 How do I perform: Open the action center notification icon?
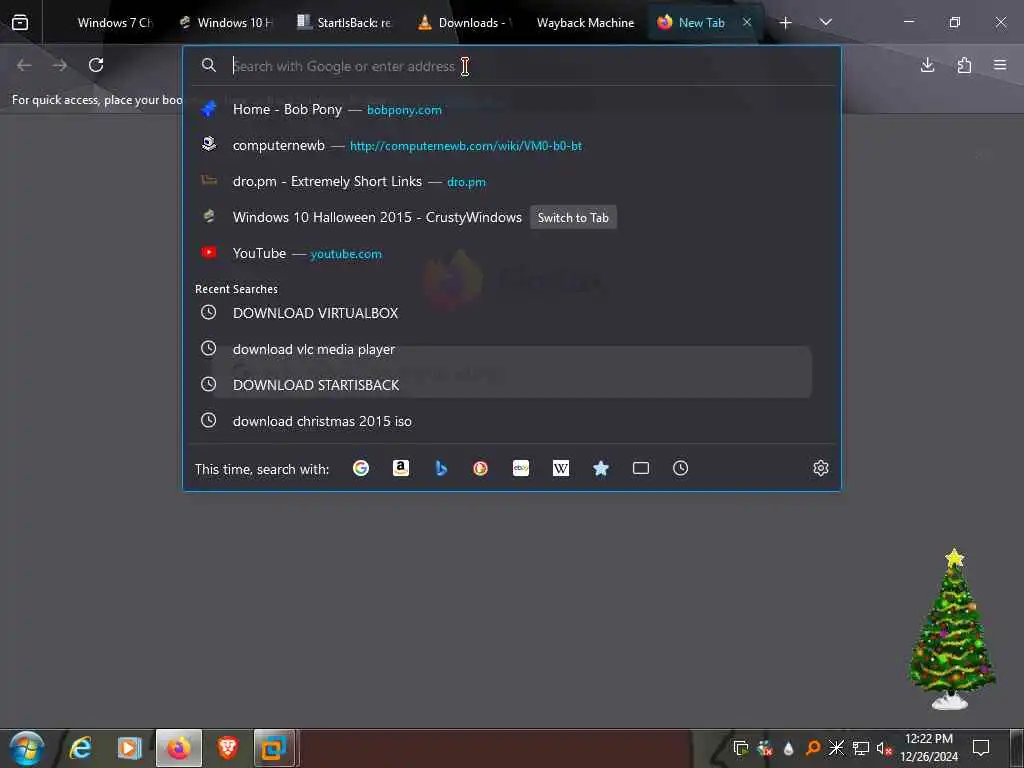(x=981, y=748)
